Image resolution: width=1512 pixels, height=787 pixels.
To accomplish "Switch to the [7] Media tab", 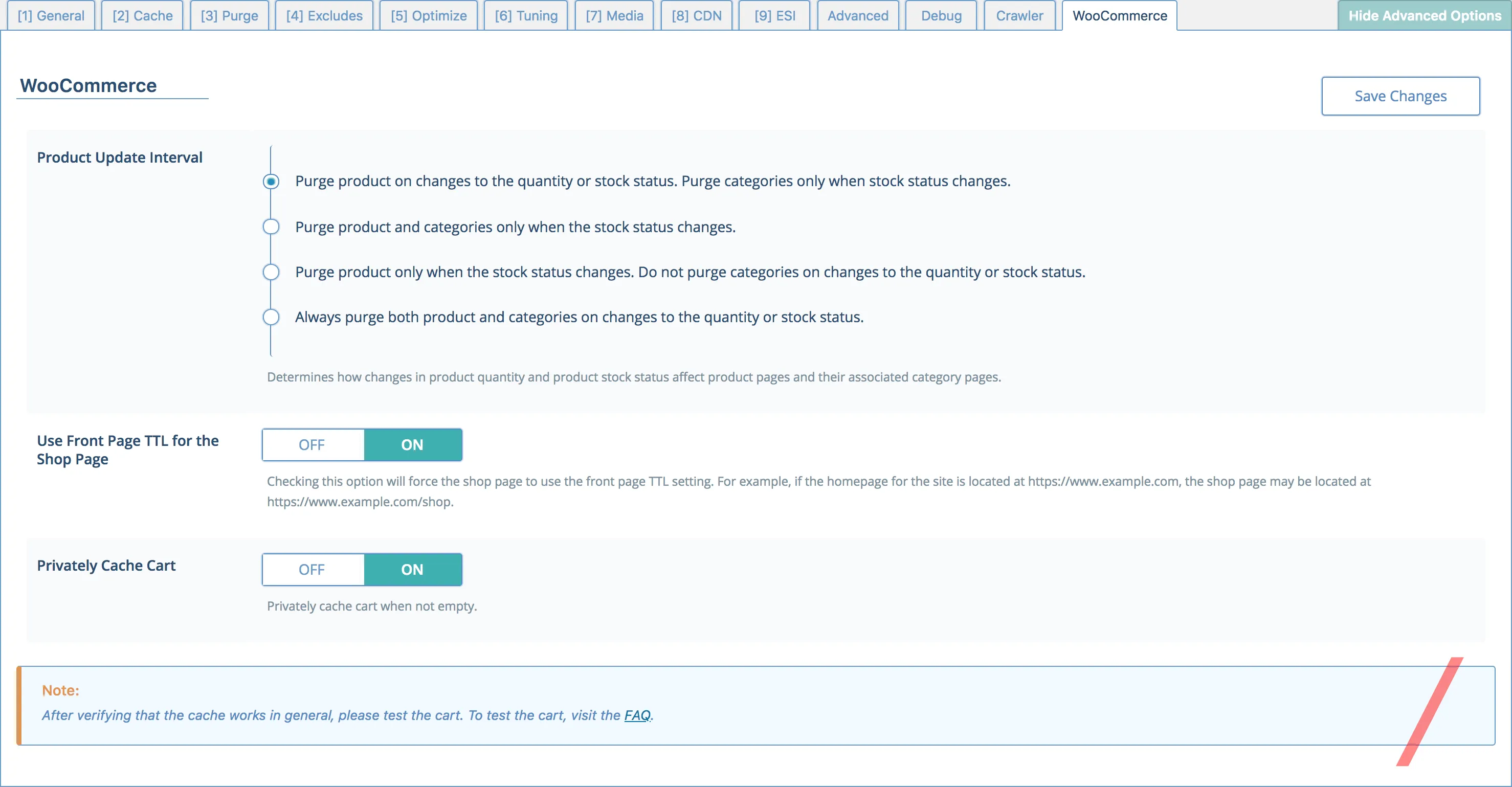I will pyautogui.click(x=613, y=15).
